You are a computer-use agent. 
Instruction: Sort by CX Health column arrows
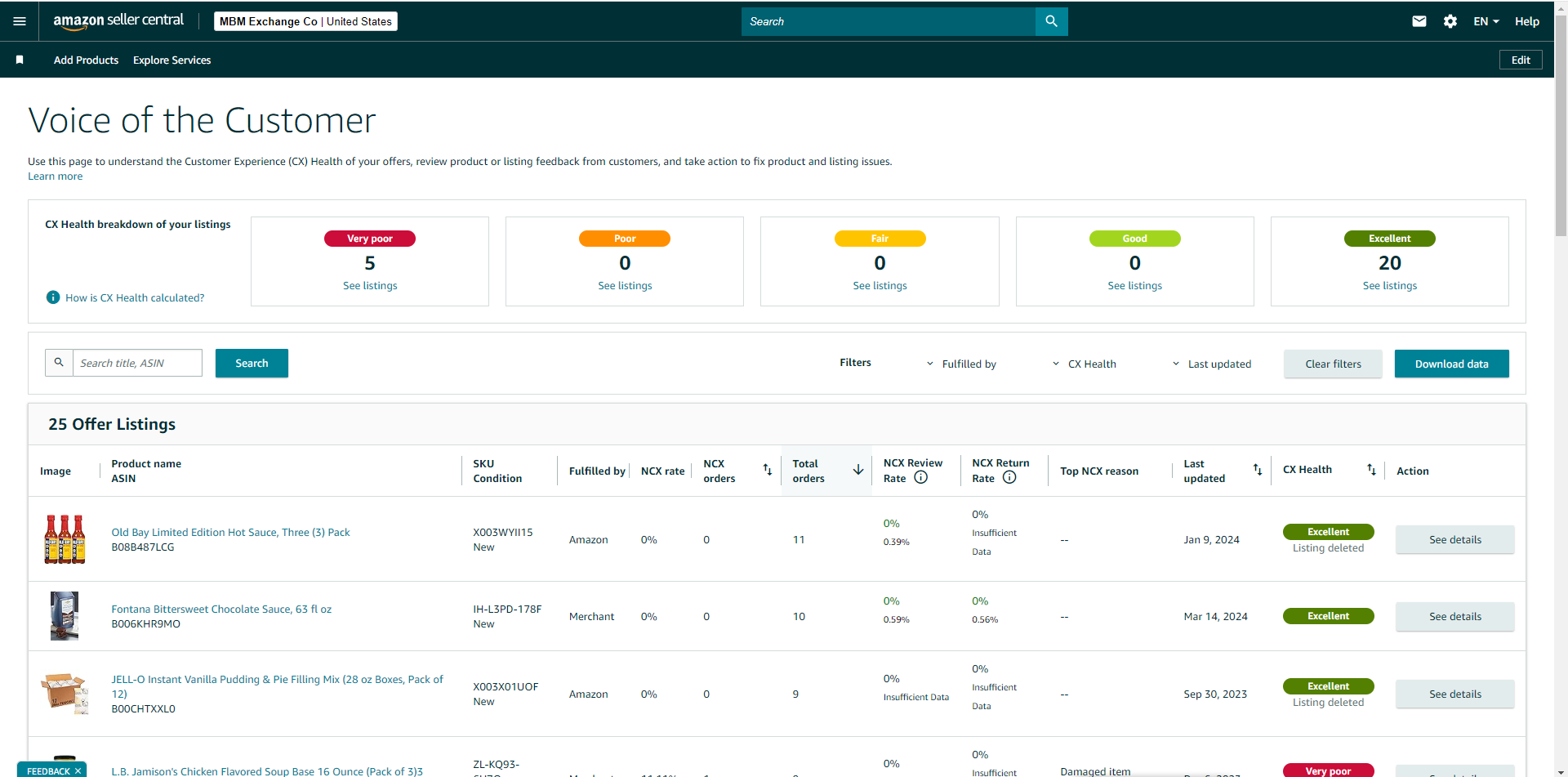coord(1371,470)
